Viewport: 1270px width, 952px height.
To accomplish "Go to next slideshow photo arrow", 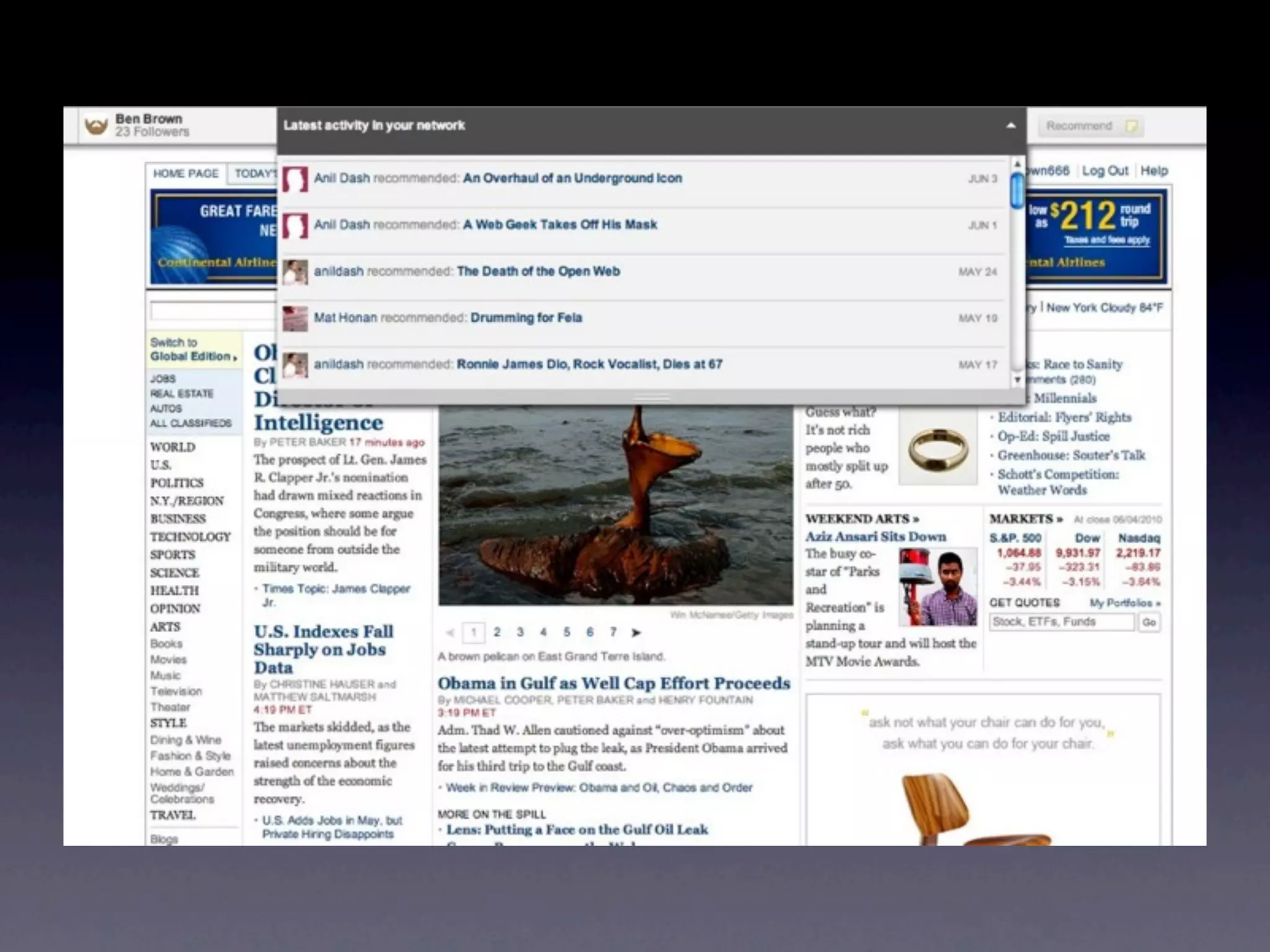I will 636,632.
